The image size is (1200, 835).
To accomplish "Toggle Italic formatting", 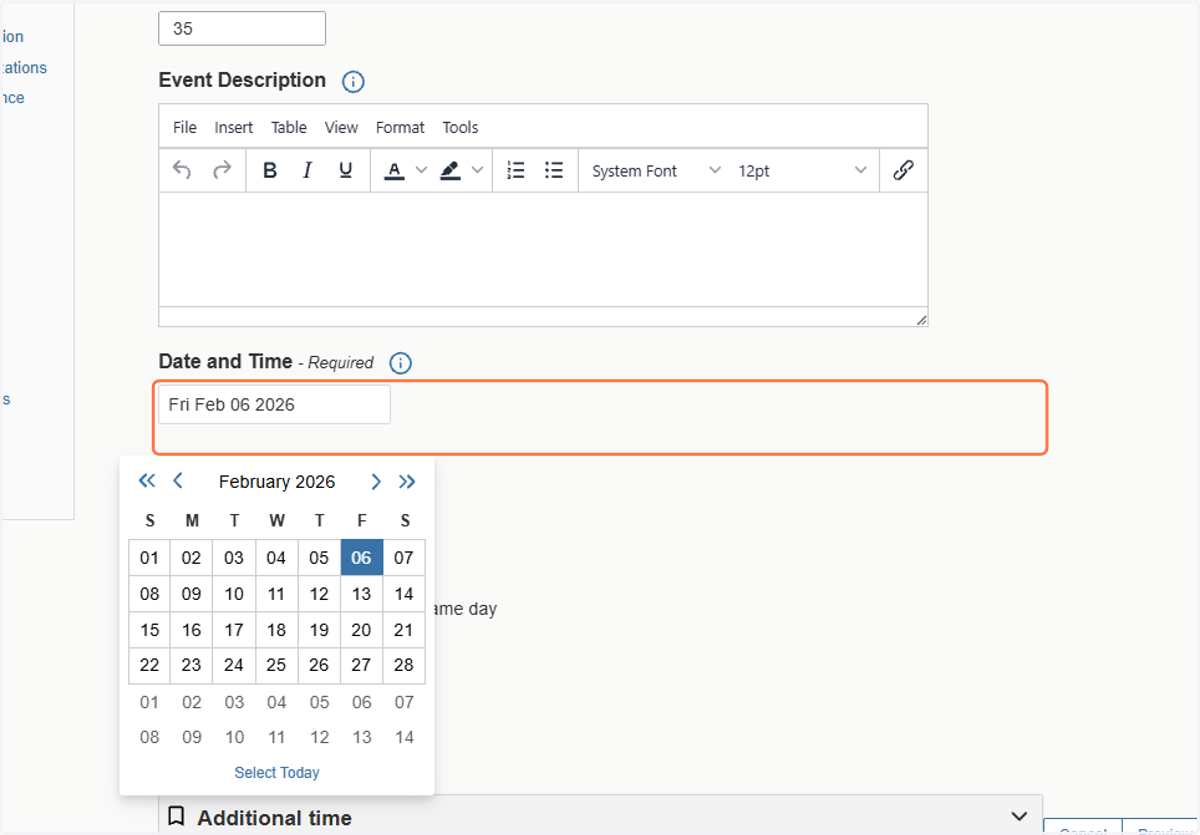I will coord(307,170).
